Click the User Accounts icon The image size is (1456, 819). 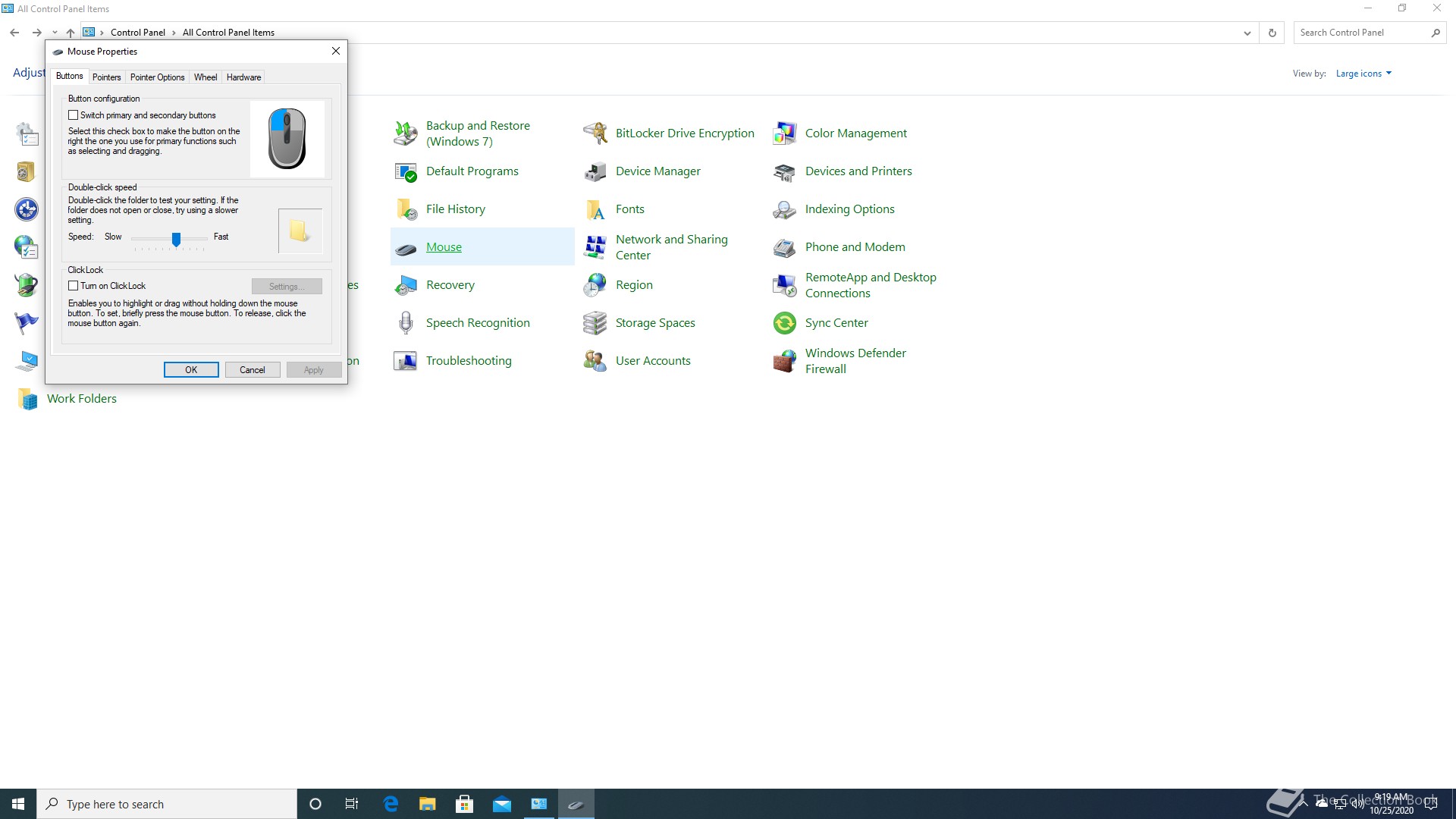[x=595, y=361]
